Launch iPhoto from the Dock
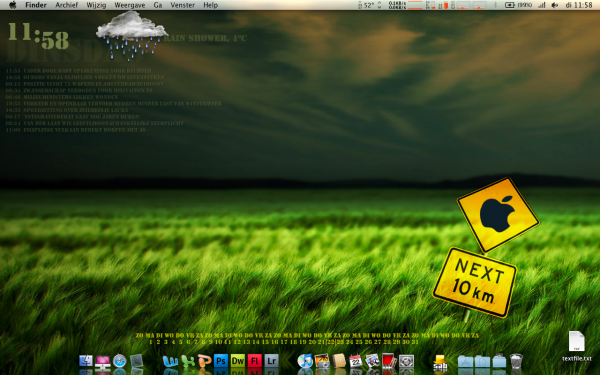The height and width of the screenshot is (375, 600). tap(322, 361)
